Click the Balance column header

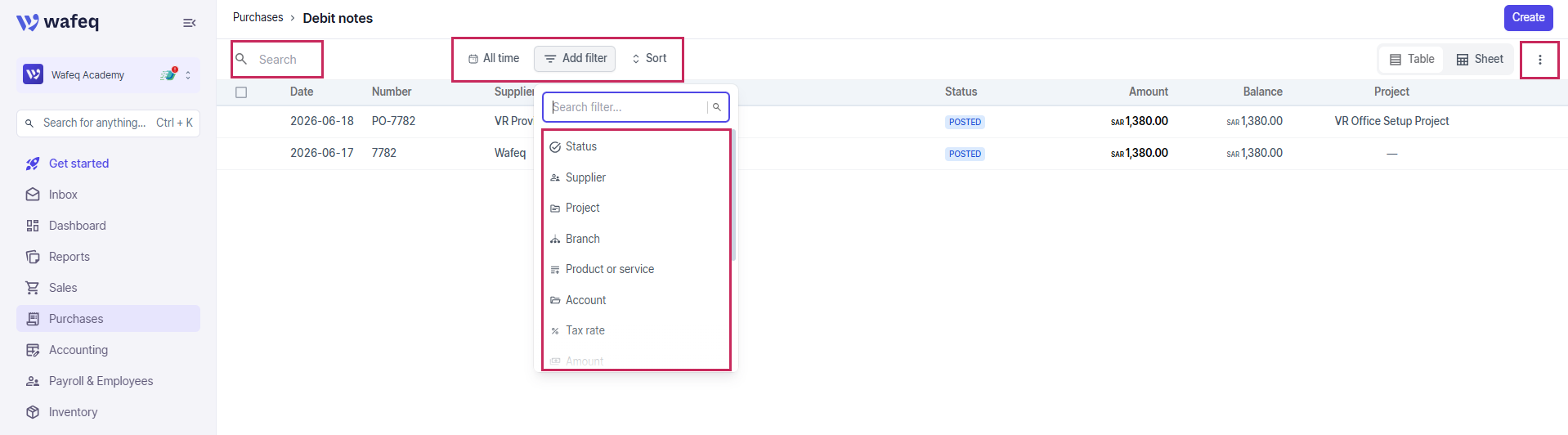coord(1262,92)
